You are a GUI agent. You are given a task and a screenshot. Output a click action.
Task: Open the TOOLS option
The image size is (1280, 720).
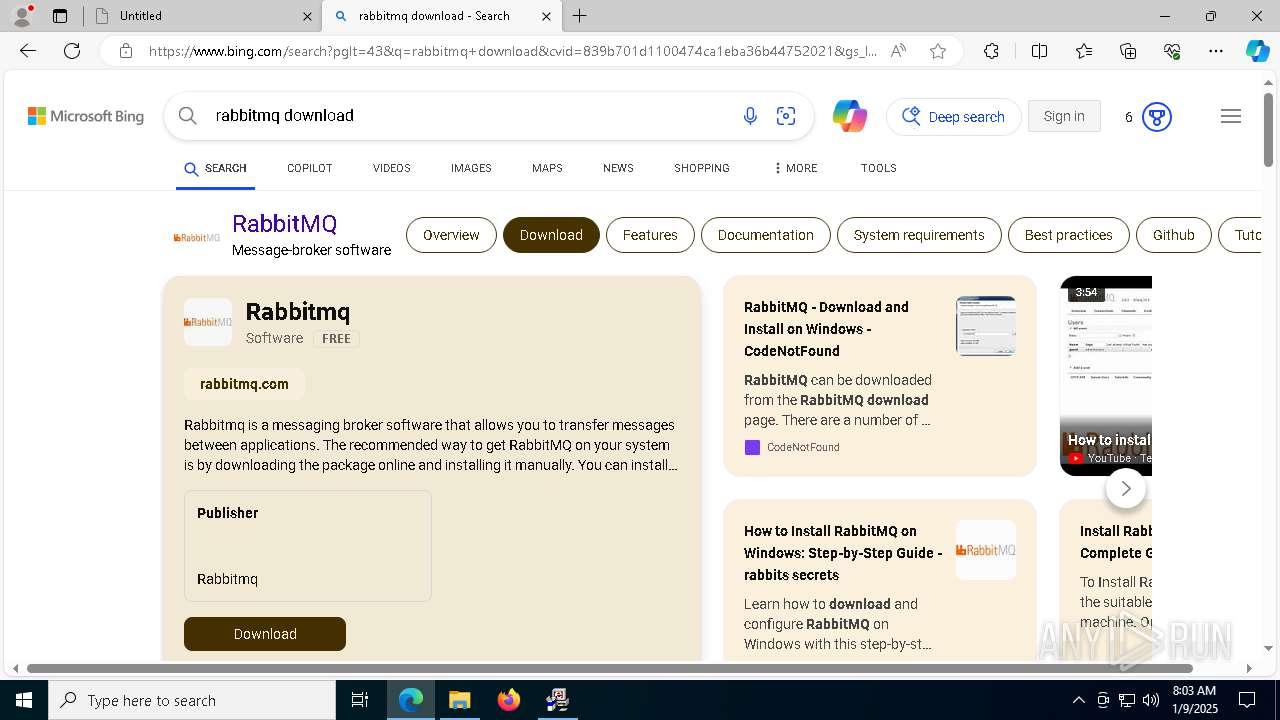878,168
